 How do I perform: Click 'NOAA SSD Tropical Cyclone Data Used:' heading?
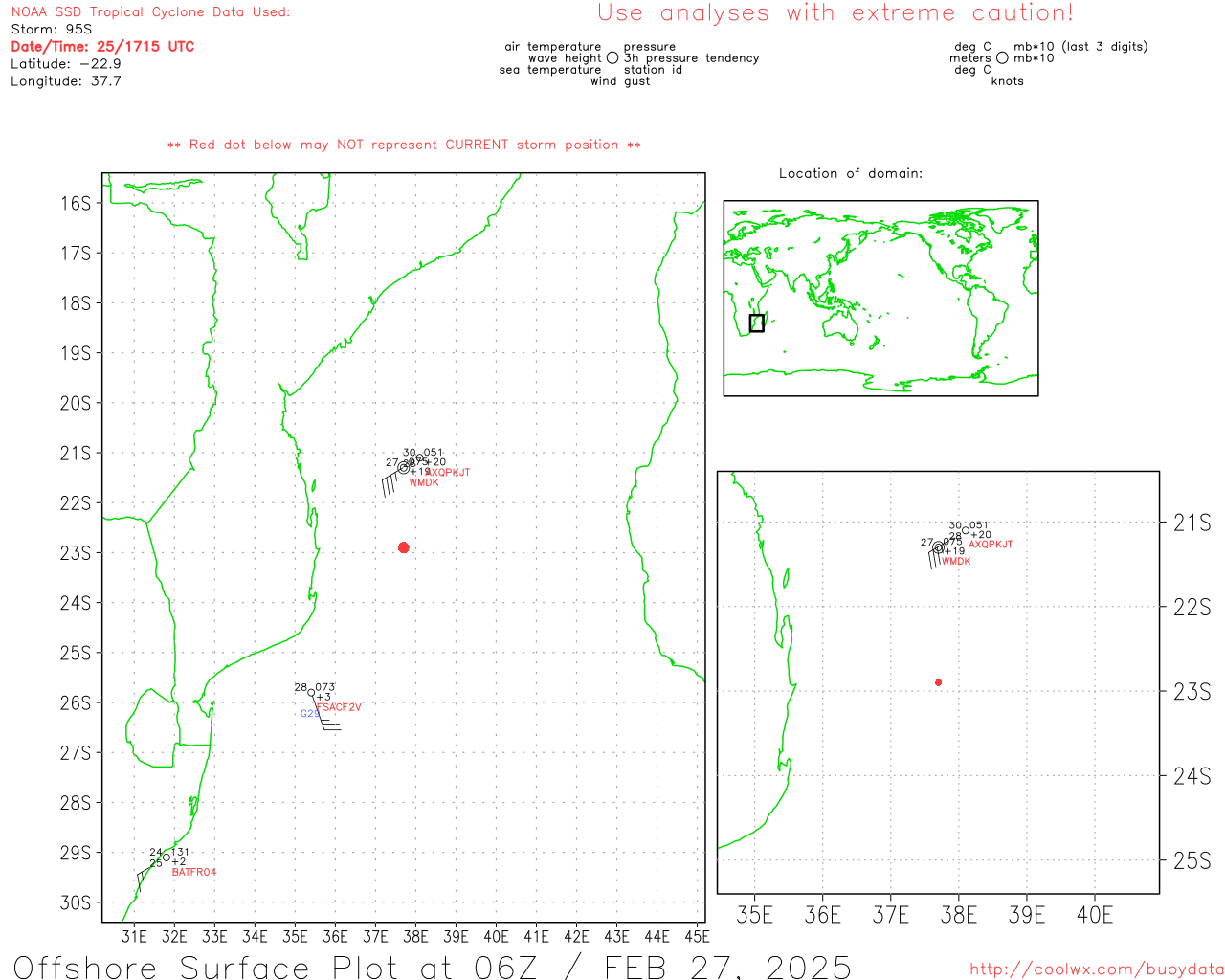150,12
